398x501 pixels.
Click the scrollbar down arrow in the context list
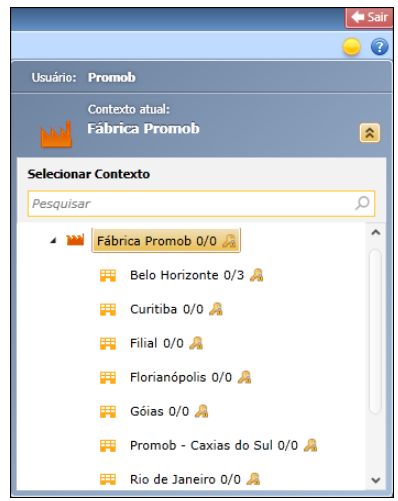[376, 480]
